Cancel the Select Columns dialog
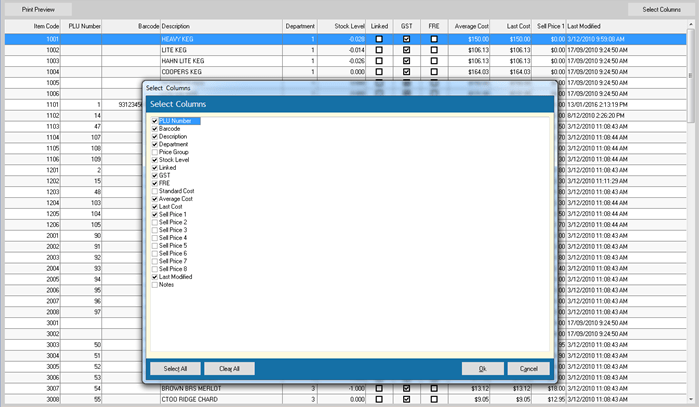Viewport: 699px width, 407px height. coord(530,368)
